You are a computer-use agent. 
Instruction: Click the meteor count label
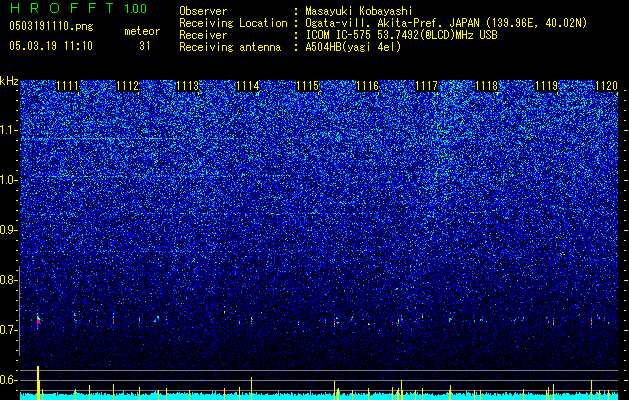pyautogui.click(x=142, y=31)
